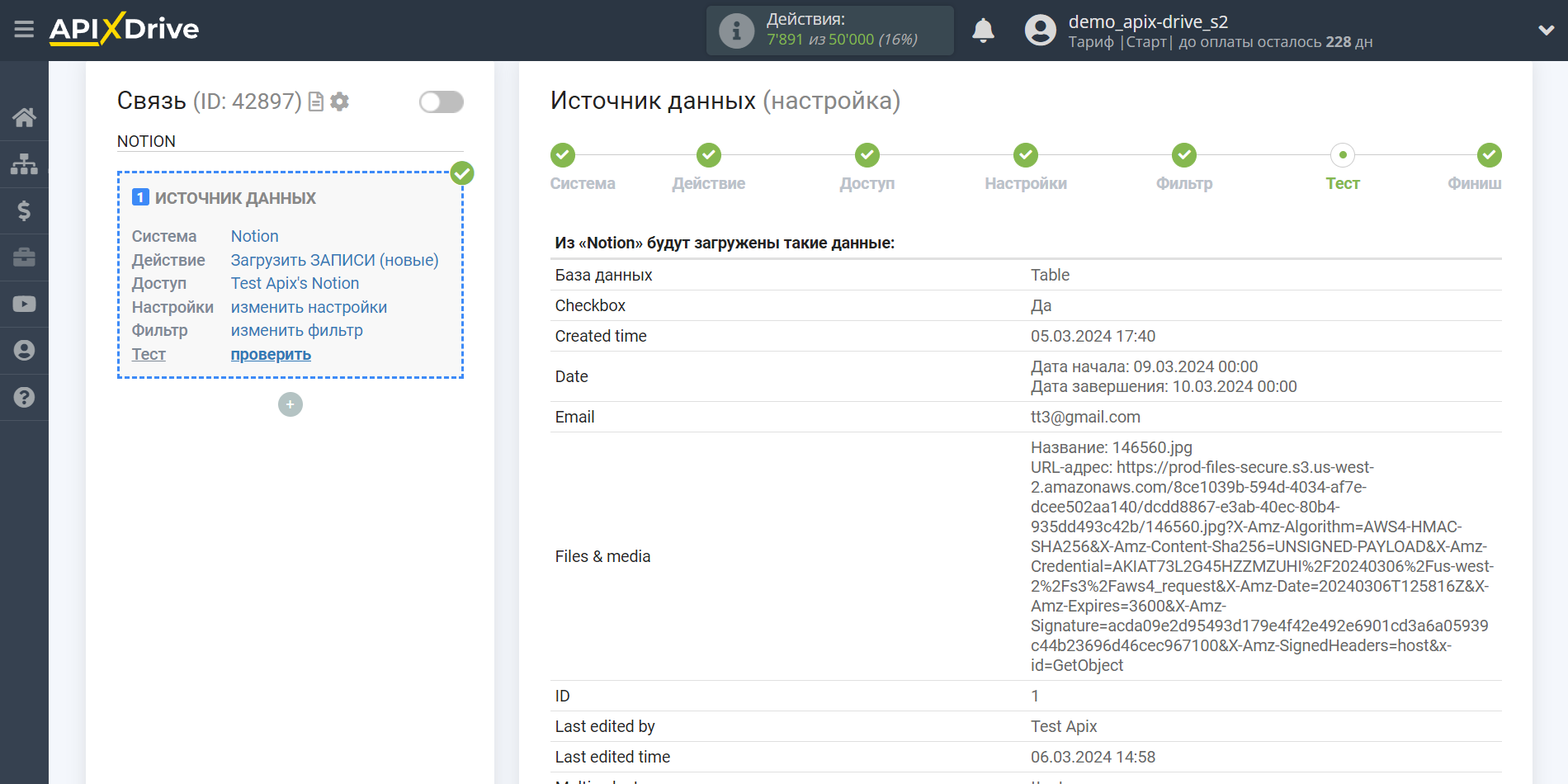Screen dimensions: 1568x784
Task: Open the billing dollar sidebar icon
Action: tap(24, 210)
